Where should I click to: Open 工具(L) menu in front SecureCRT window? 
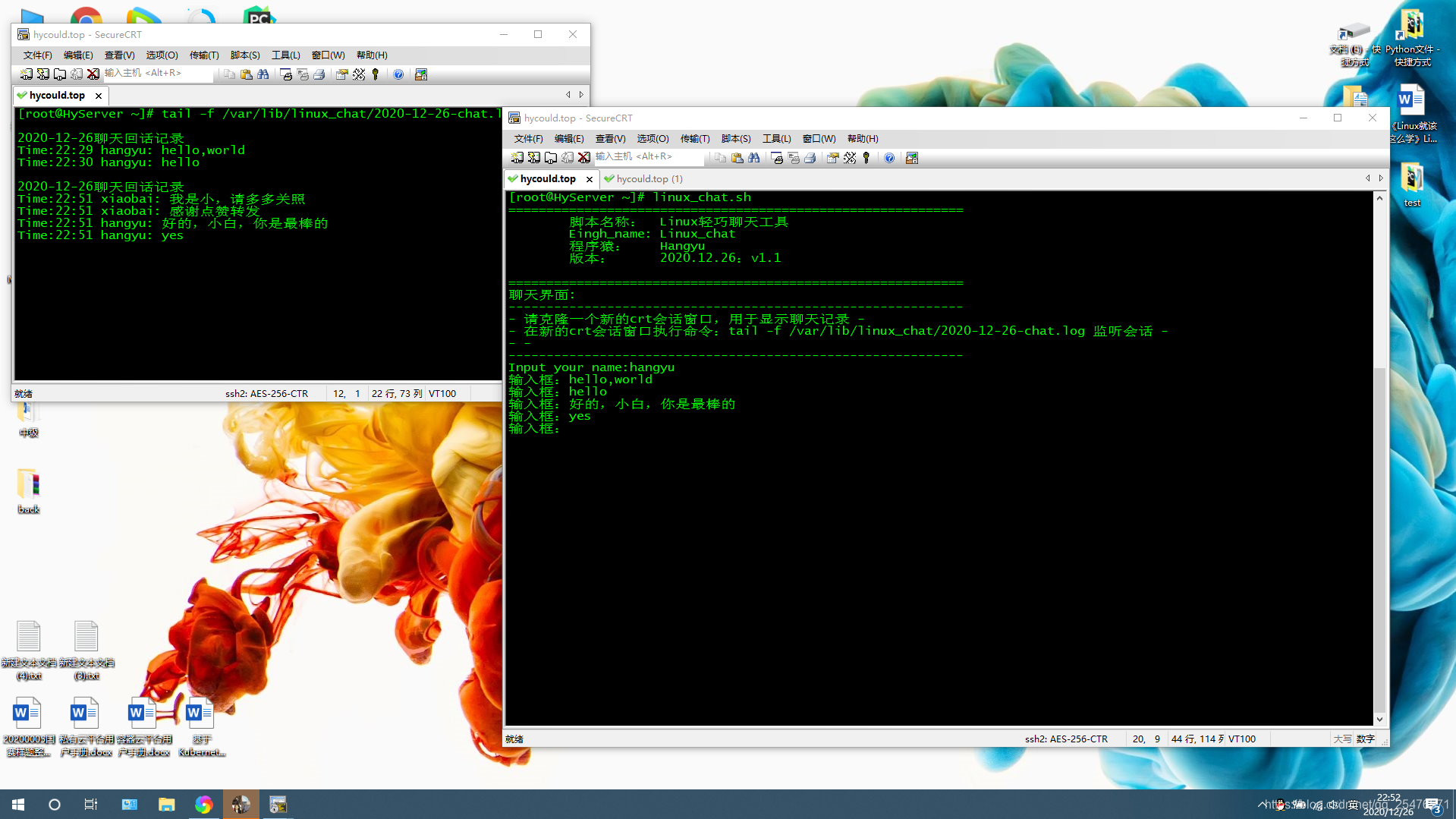(x=777, y=138)
